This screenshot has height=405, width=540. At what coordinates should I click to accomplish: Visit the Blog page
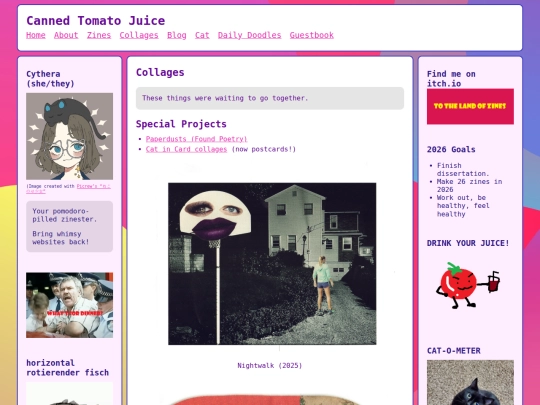coord(177,35)
